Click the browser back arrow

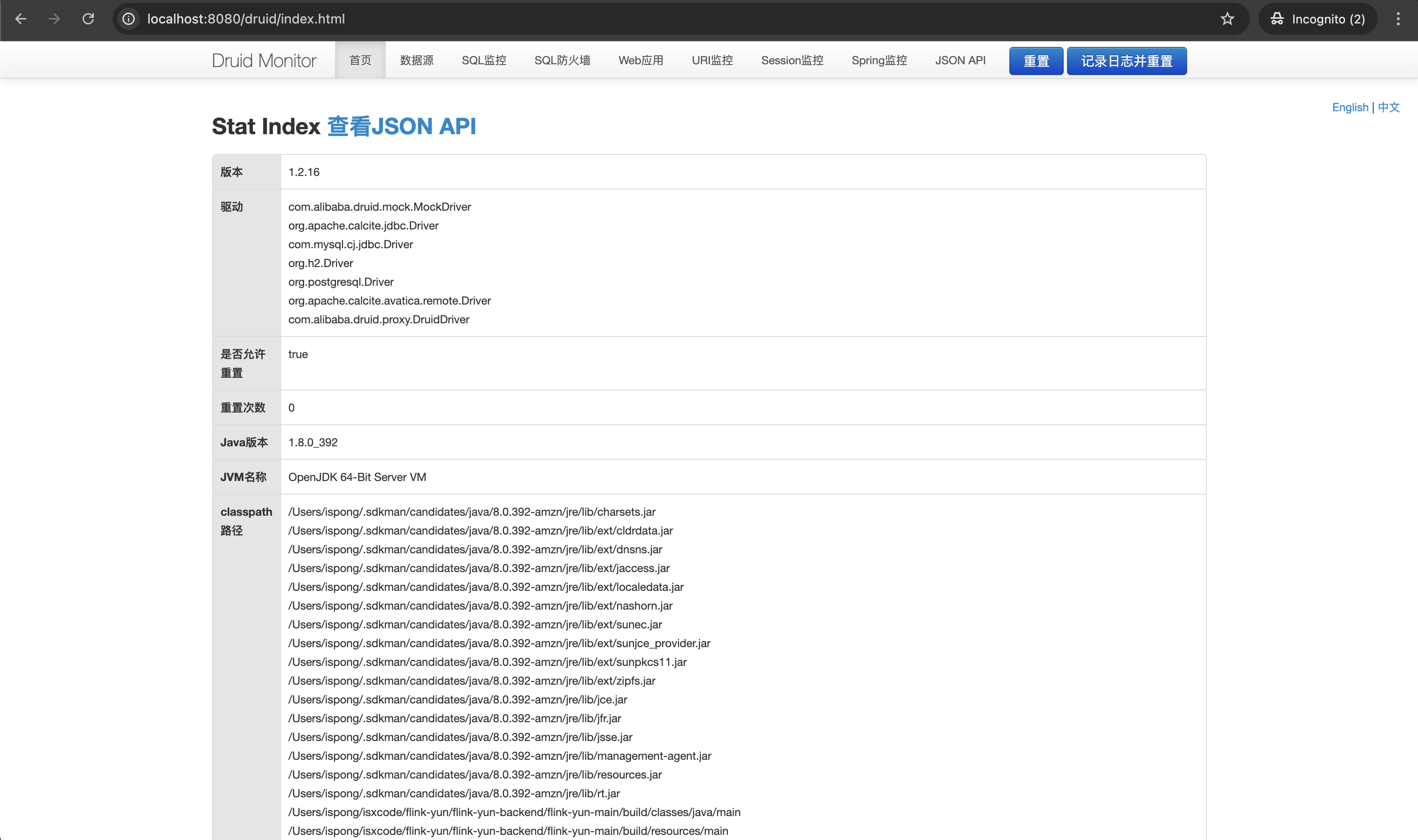(x=21, y=19)
